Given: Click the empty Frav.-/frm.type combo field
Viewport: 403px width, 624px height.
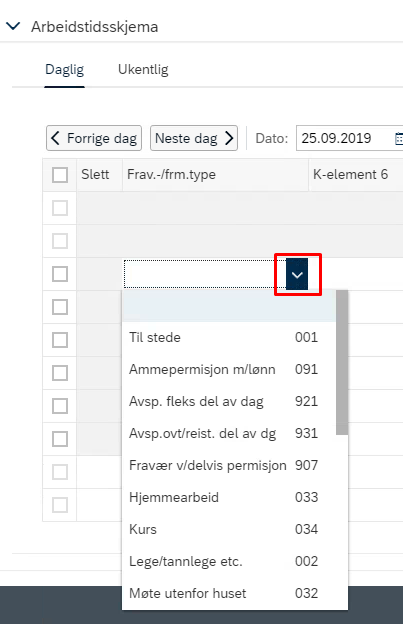Looking at the screenshot, I should [205, 274].
